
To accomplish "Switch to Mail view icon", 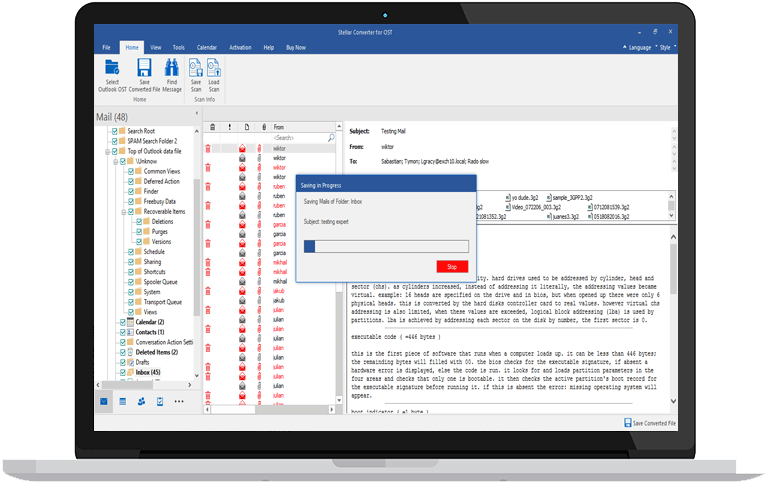I will (104, 402).
